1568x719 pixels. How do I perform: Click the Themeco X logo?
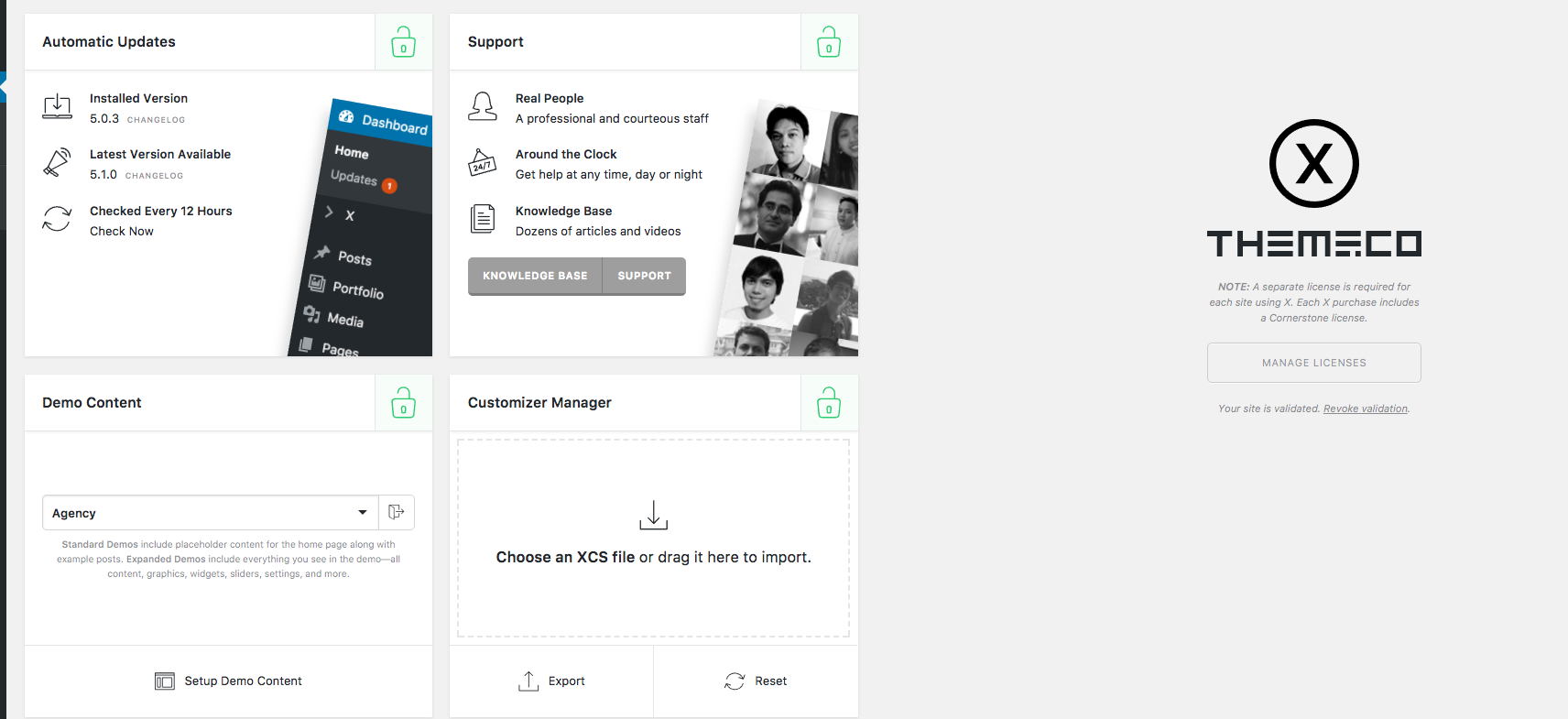pos(1313,164)
